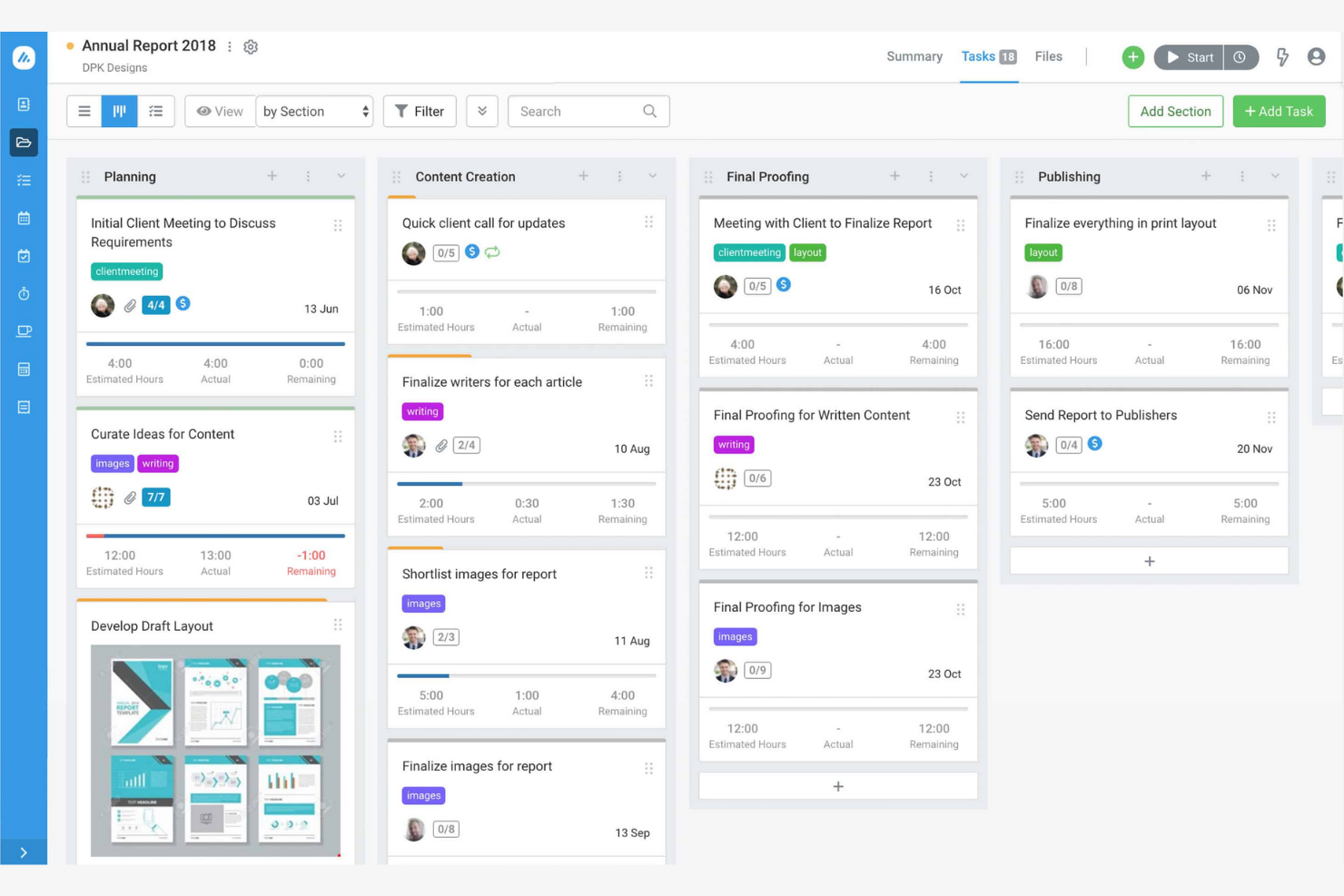
Task: Open the timesheets stopwatch icon in sidebar
Action: coord(24,293)
